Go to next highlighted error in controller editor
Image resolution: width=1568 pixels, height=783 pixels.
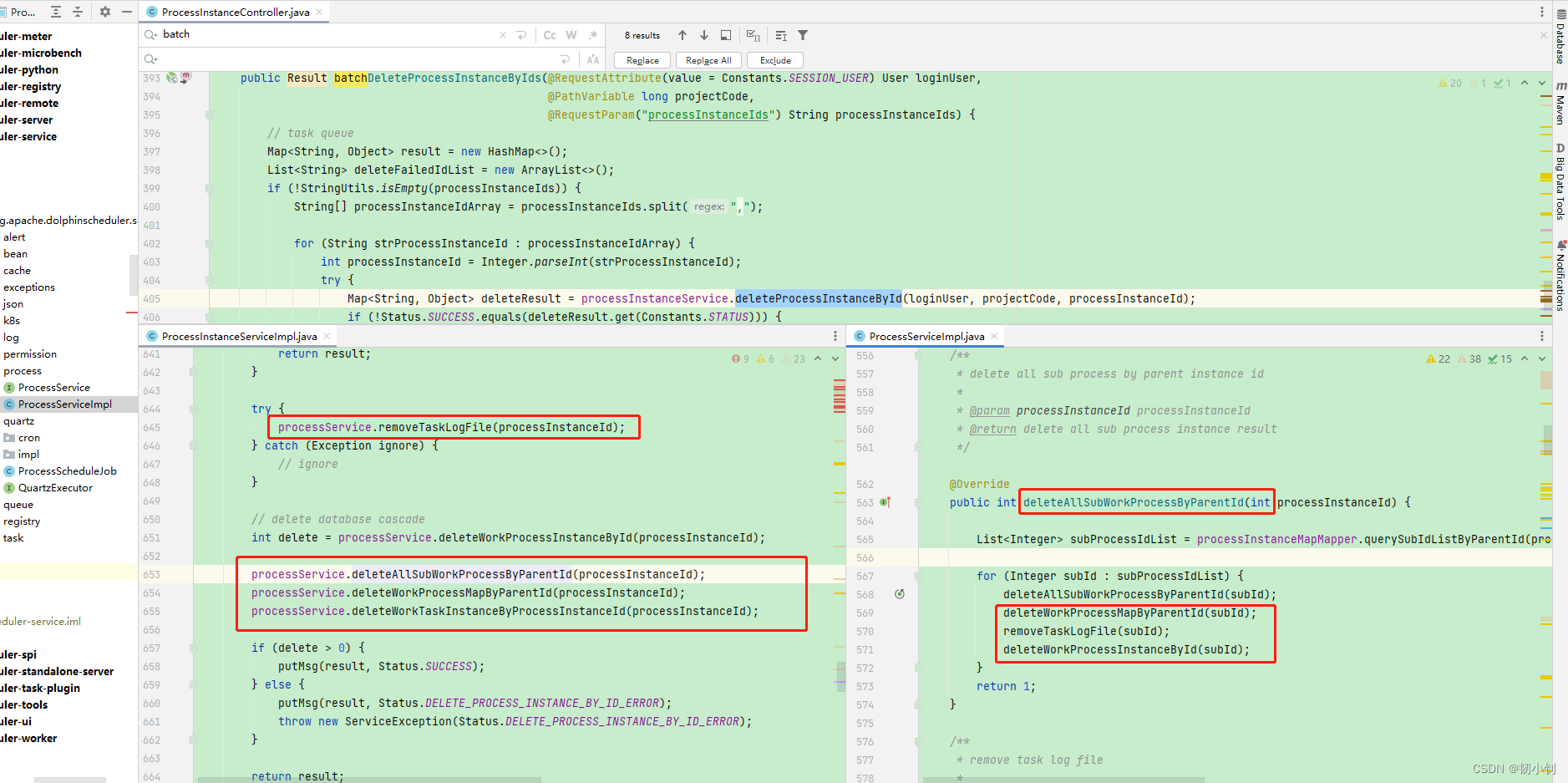[x=1542, y=83]
